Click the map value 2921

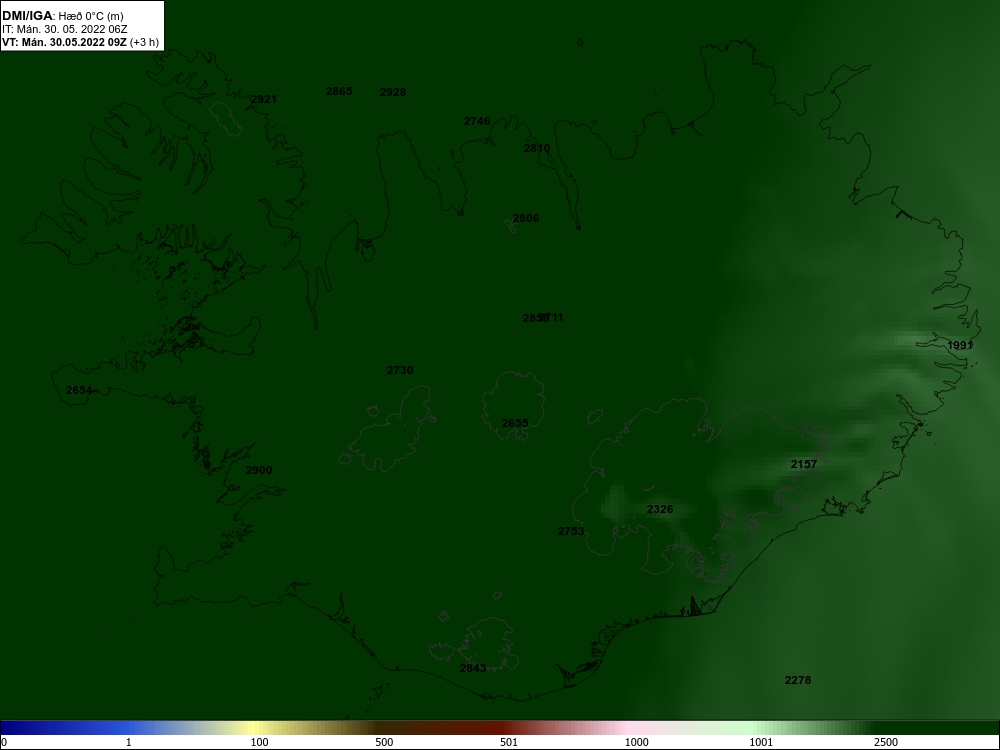(264, 99)
